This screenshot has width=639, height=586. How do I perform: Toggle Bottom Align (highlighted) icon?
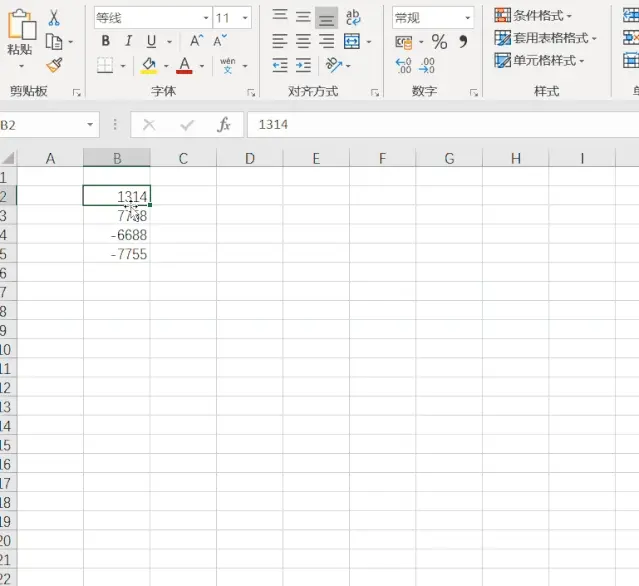[326, 18]
